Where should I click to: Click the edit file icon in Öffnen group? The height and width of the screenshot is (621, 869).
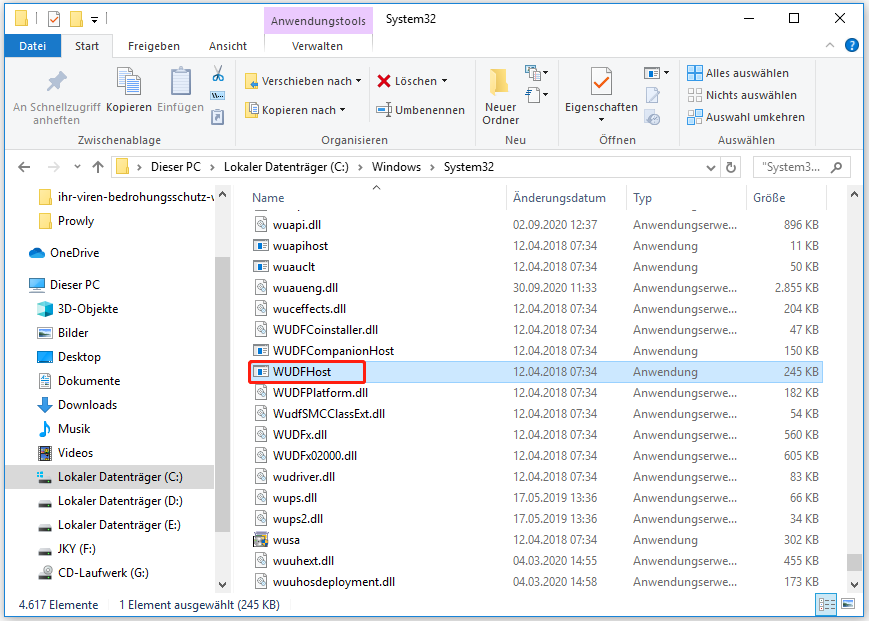(x=653, y=95)
